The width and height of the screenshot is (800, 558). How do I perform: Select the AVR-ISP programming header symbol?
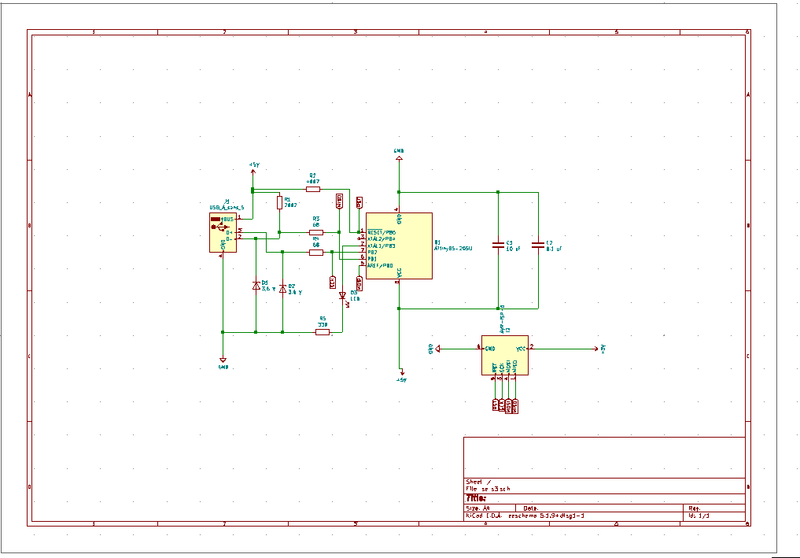point(505,354)
